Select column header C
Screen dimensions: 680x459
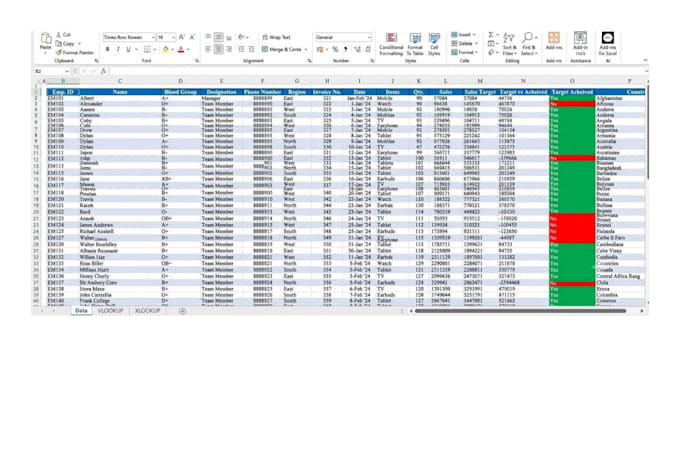120,81
